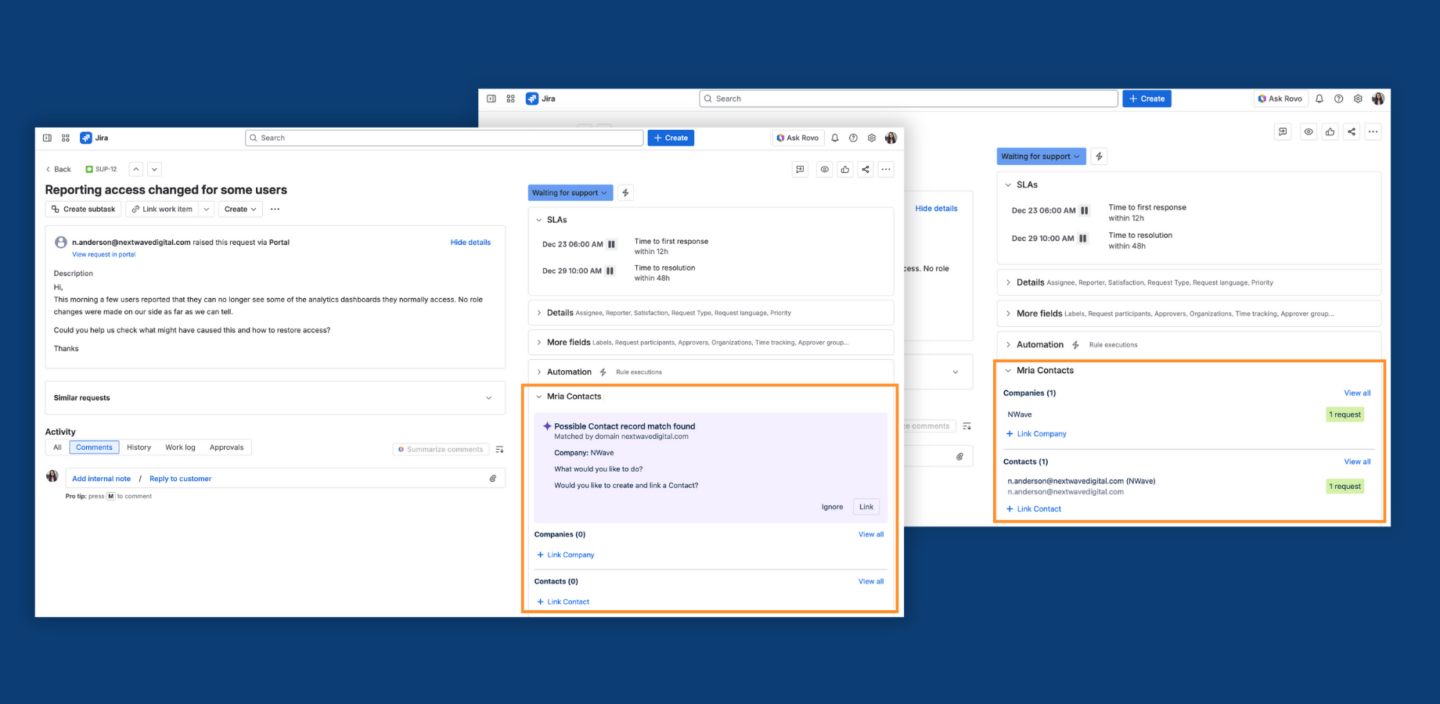The height and width of the screenshot is (704, 1440).
Task: Click the Link button for the matched contact
Action: coord(866,507)
